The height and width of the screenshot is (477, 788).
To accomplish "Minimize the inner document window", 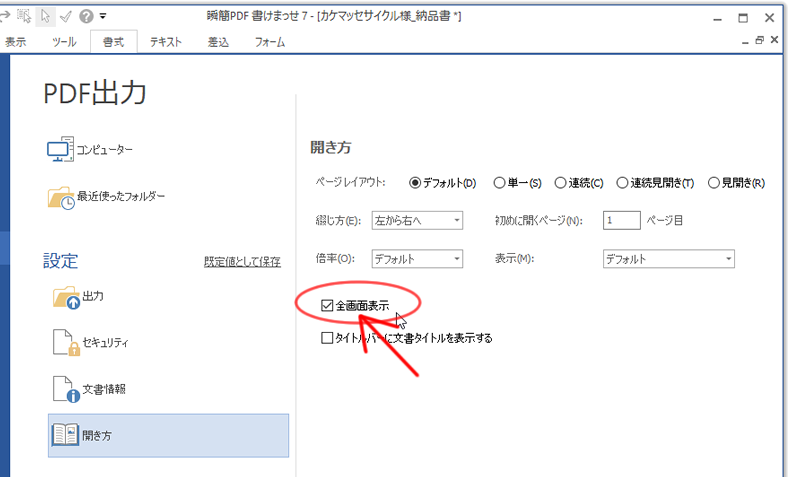I will pos(745,42).
